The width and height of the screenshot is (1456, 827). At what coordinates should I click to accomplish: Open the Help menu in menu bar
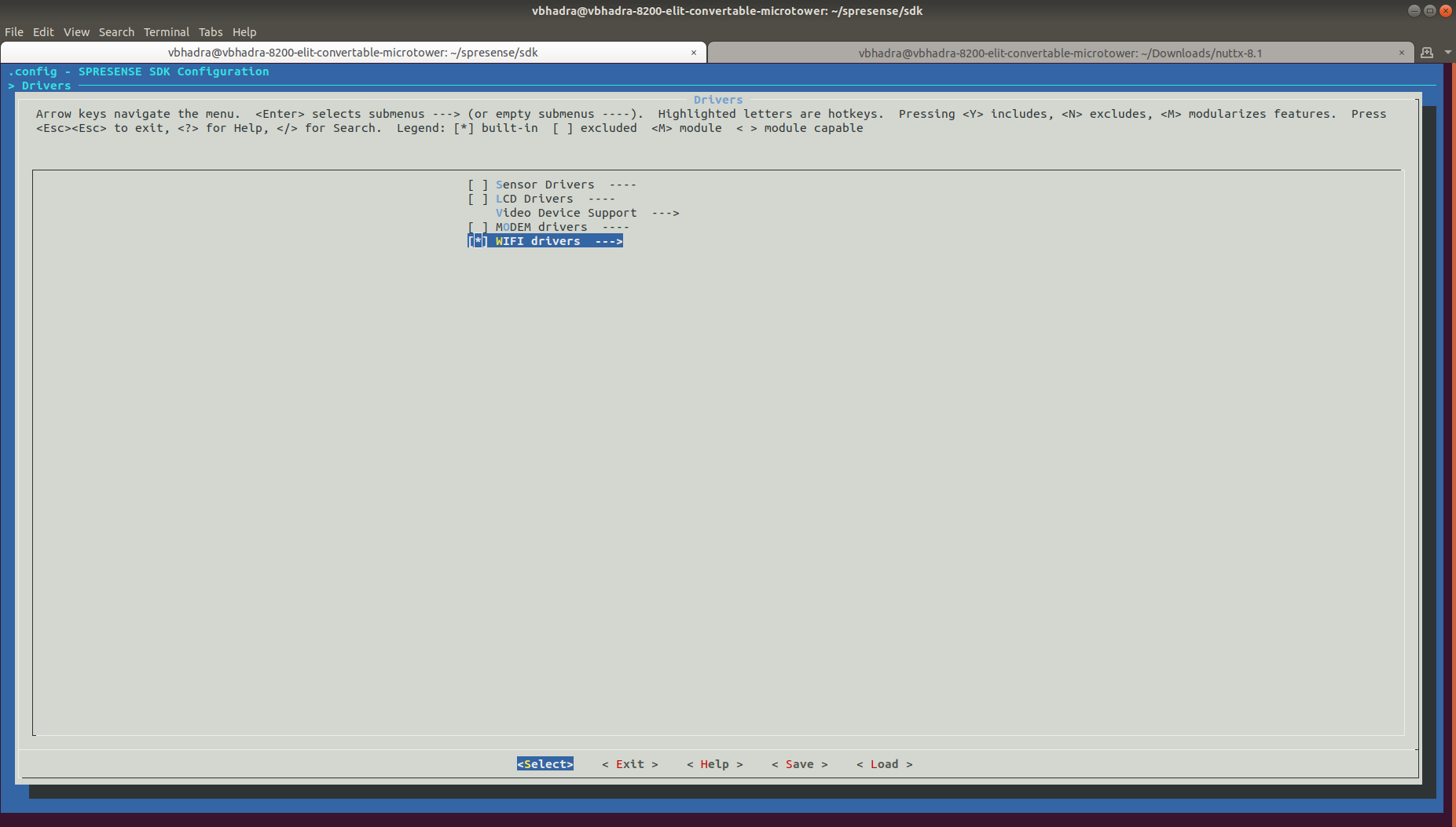pos(244,32)
